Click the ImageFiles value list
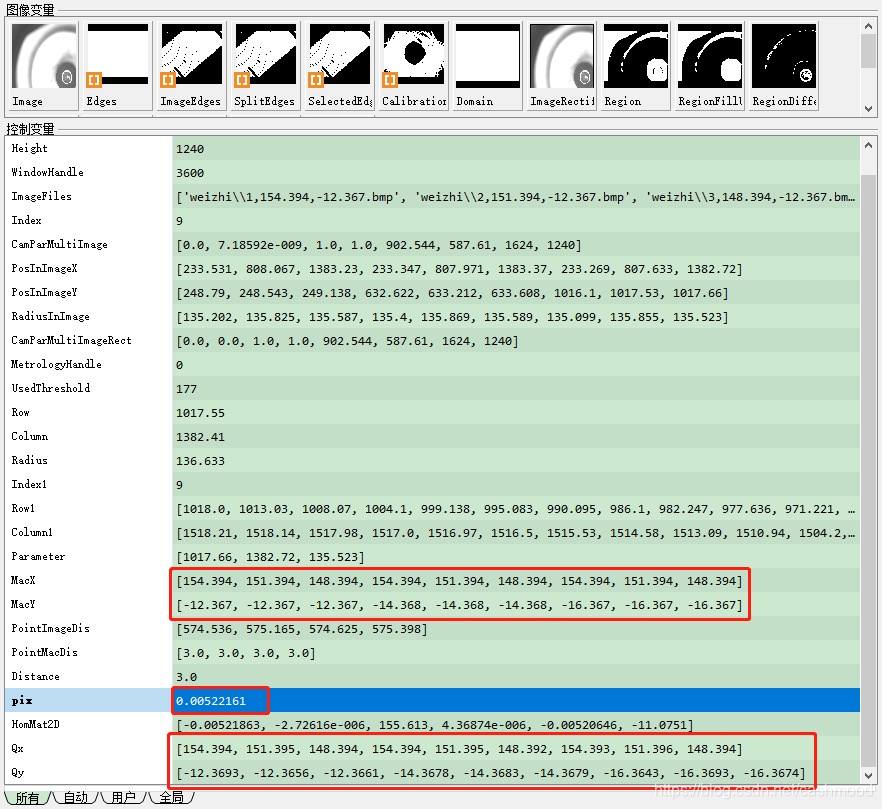 coord(515,197)
